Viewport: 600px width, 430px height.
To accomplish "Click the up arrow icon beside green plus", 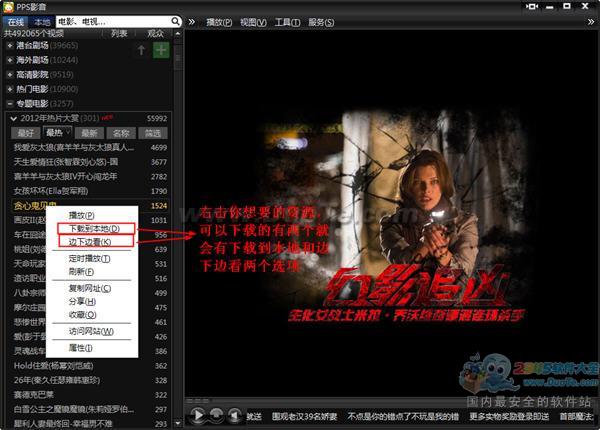I will tap(141, 50).
